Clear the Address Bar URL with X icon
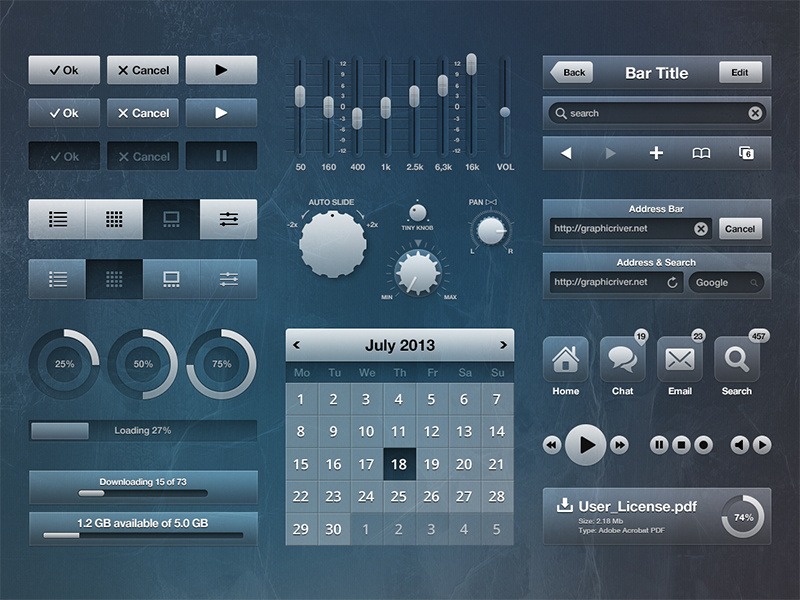Viewport: 800px width, 600px height. coord(701,229)
